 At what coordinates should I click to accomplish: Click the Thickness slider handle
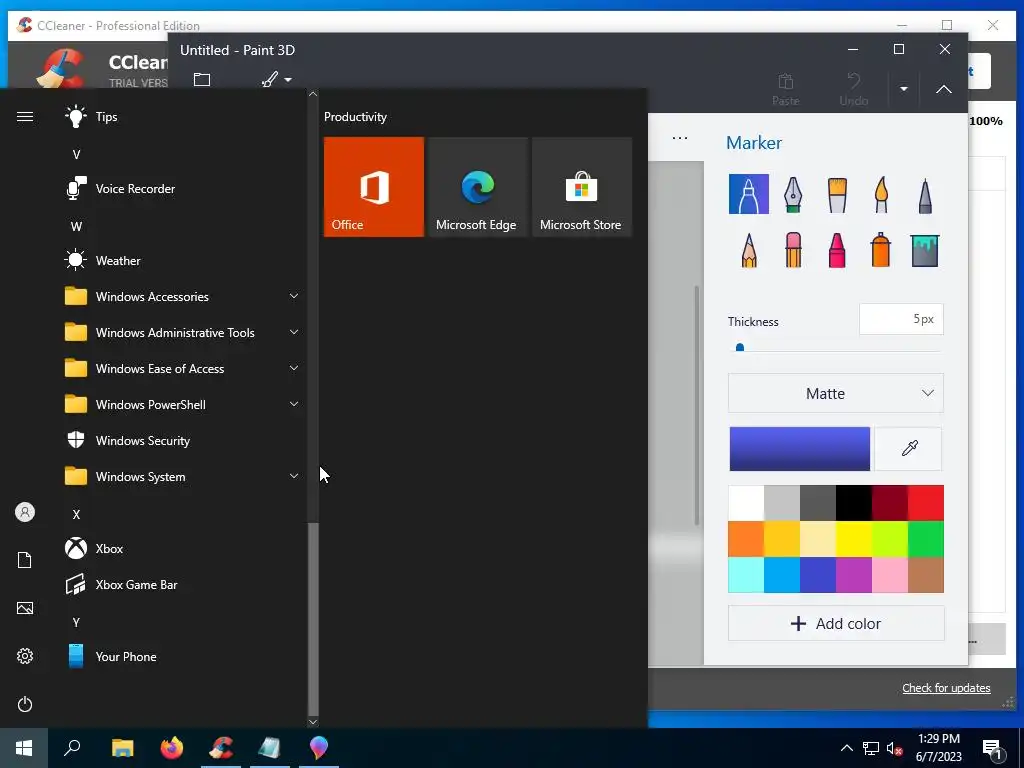click(x=740, y=348)
